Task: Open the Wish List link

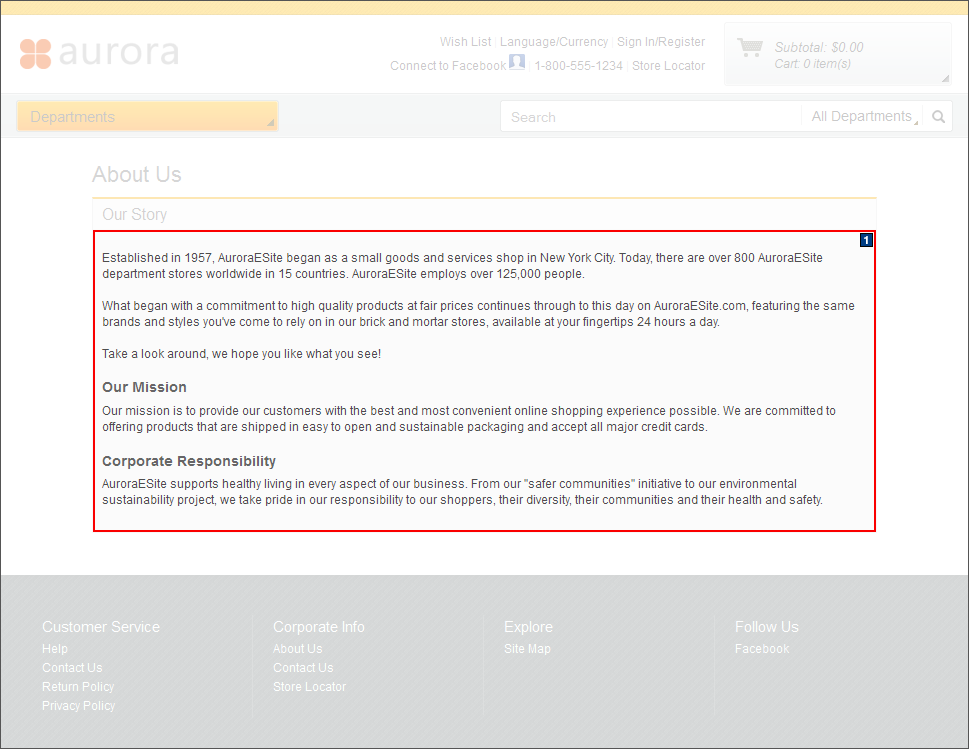Action: [x=465, y=41]
